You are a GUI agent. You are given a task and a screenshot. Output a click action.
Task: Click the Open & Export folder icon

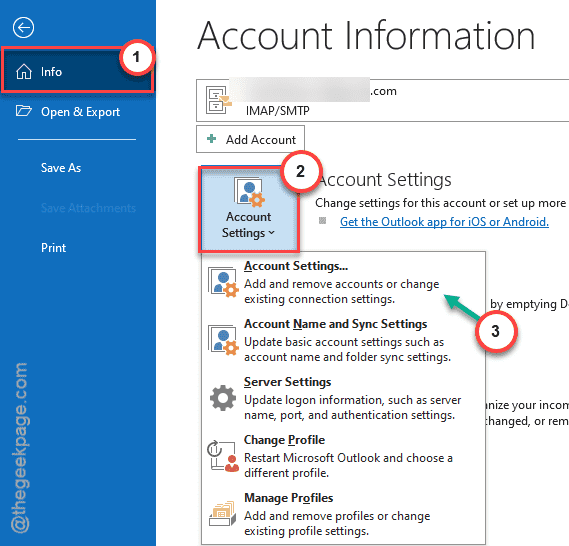[x=24, y=111]
